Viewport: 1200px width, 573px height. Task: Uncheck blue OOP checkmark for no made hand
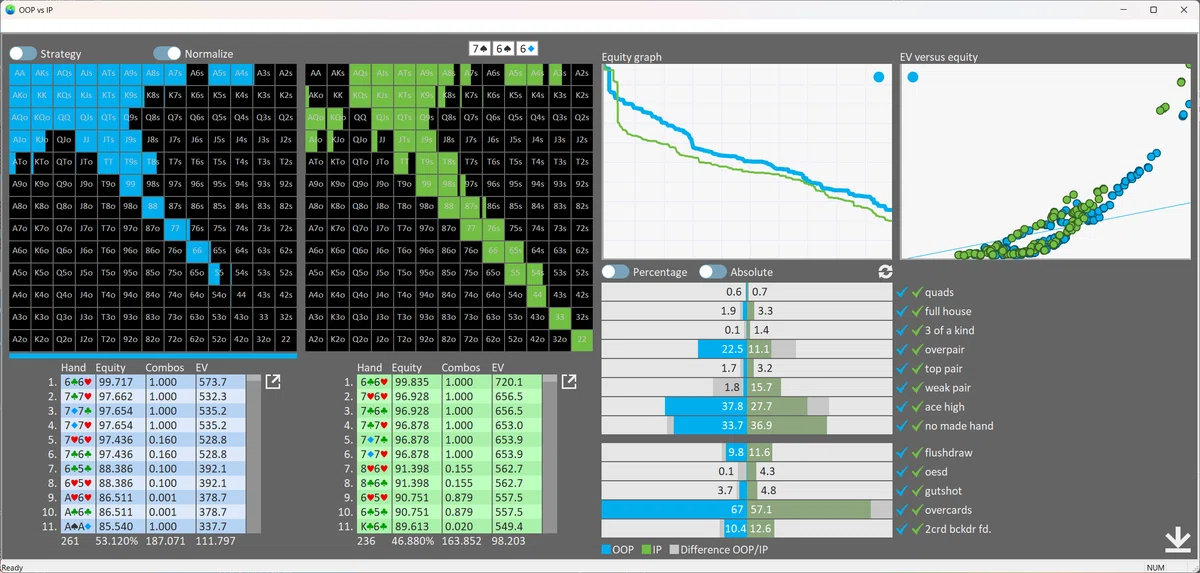click(902, 425)
